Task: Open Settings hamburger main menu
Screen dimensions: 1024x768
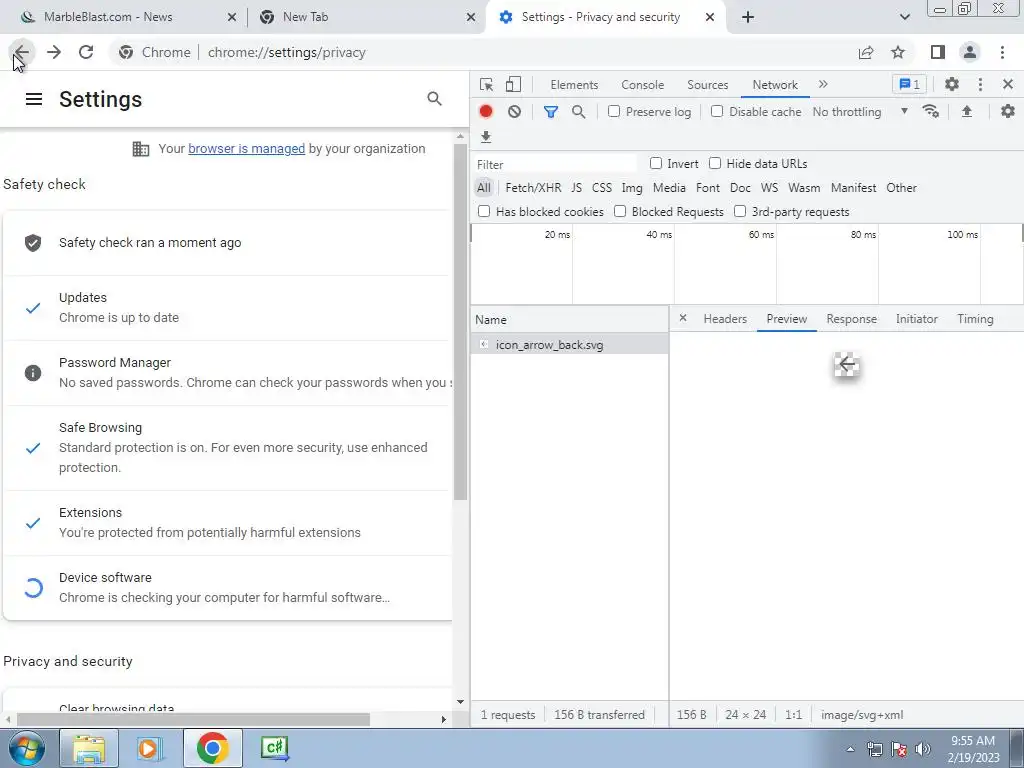Action: 34,99
